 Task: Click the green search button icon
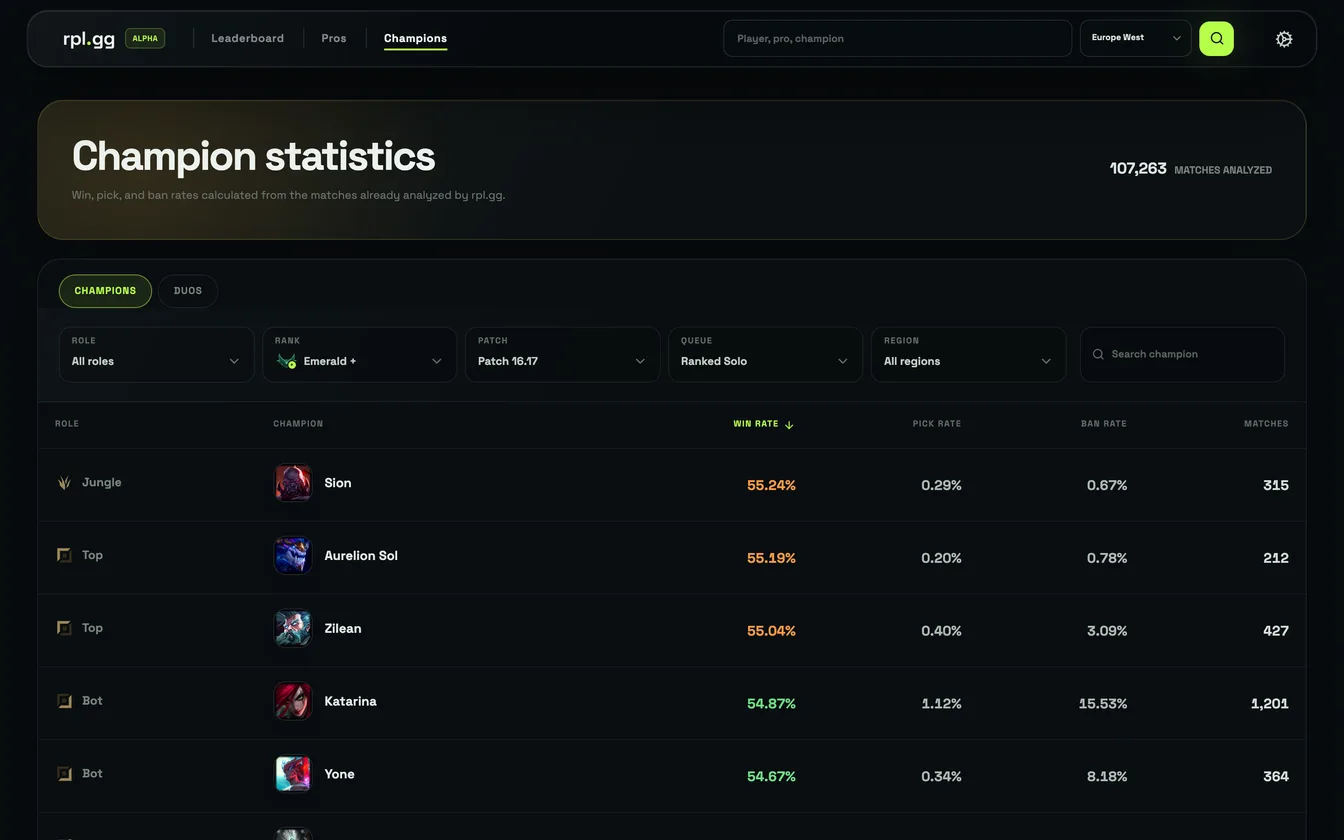click(1216, 38)
